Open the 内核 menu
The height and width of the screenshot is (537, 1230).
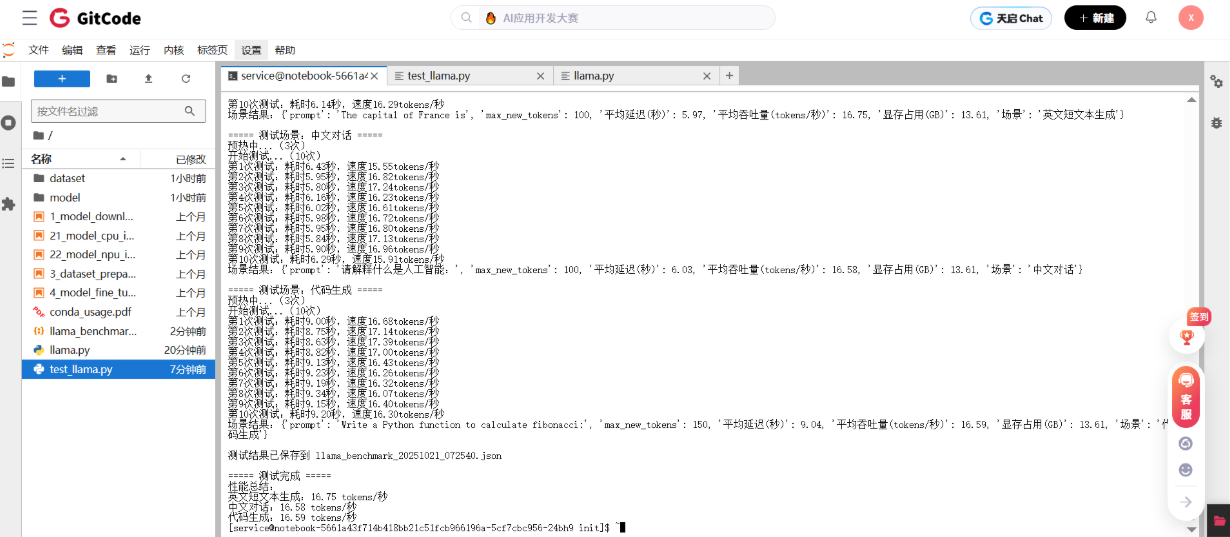pos(174,50)
